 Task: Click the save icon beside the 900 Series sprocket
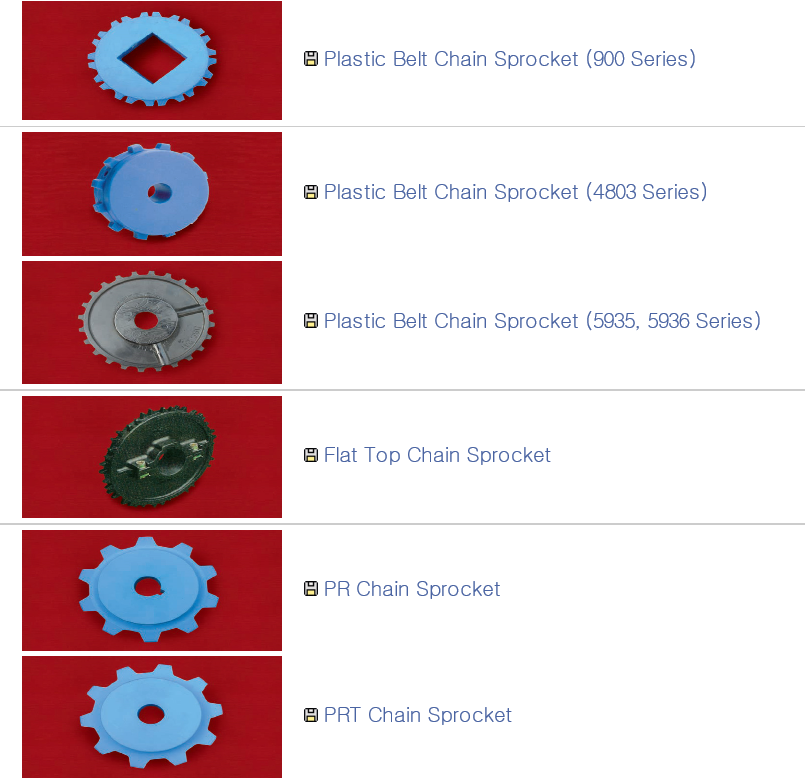(311, 59)
